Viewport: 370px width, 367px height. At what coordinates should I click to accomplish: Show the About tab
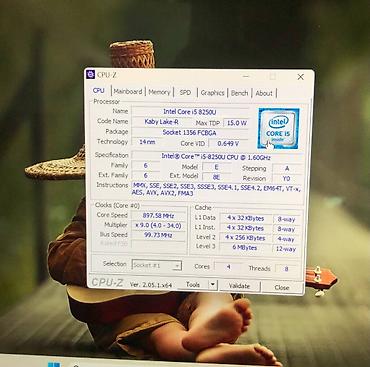264,94
